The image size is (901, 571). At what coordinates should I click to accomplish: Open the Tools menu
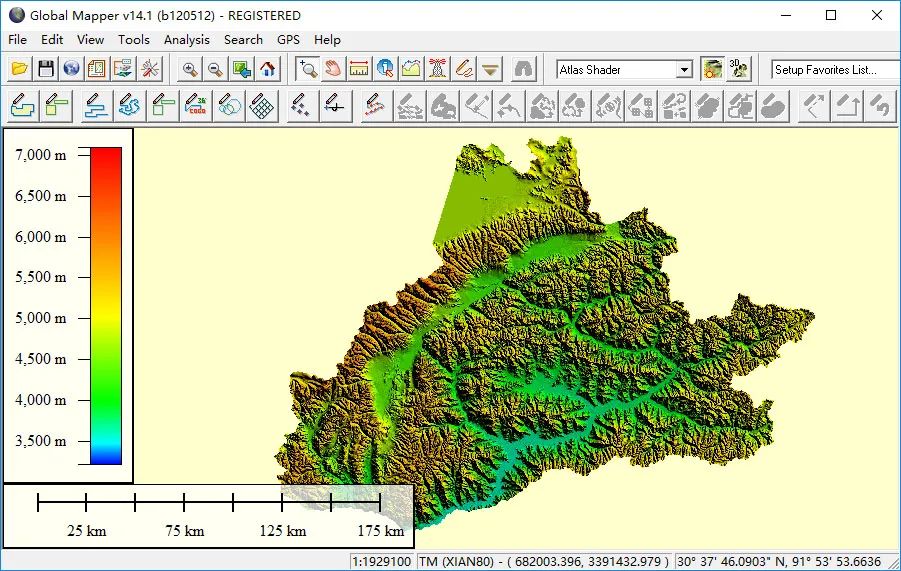pyautogui.click(x=134, y=40)
